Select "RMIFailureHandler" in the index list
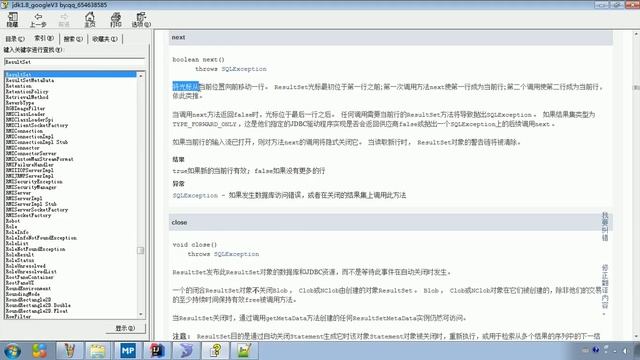The width and height of the screenshot is (640, 360). pyautogui.click(x=29, y=165)
